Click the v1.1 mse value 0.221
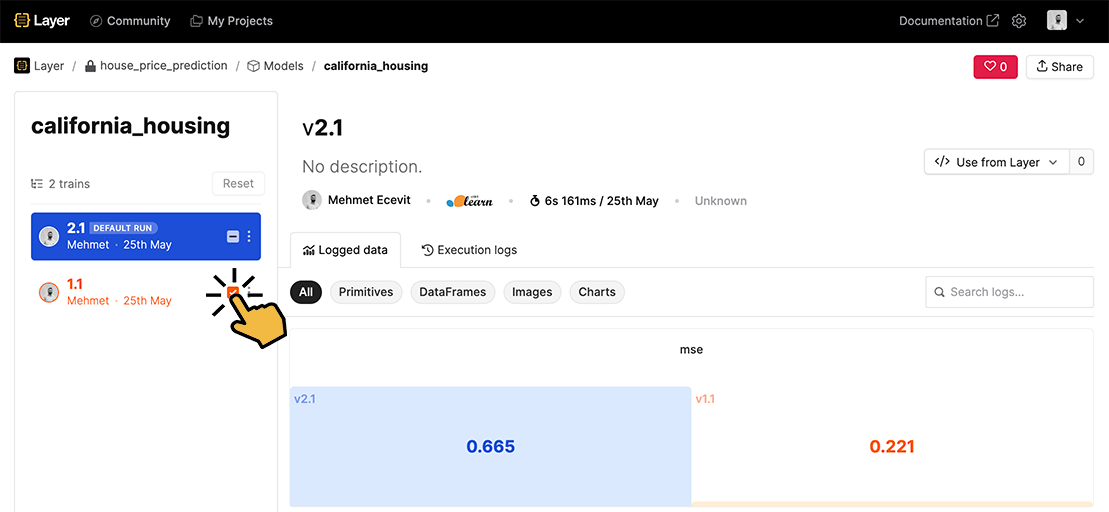 (892, 446)
